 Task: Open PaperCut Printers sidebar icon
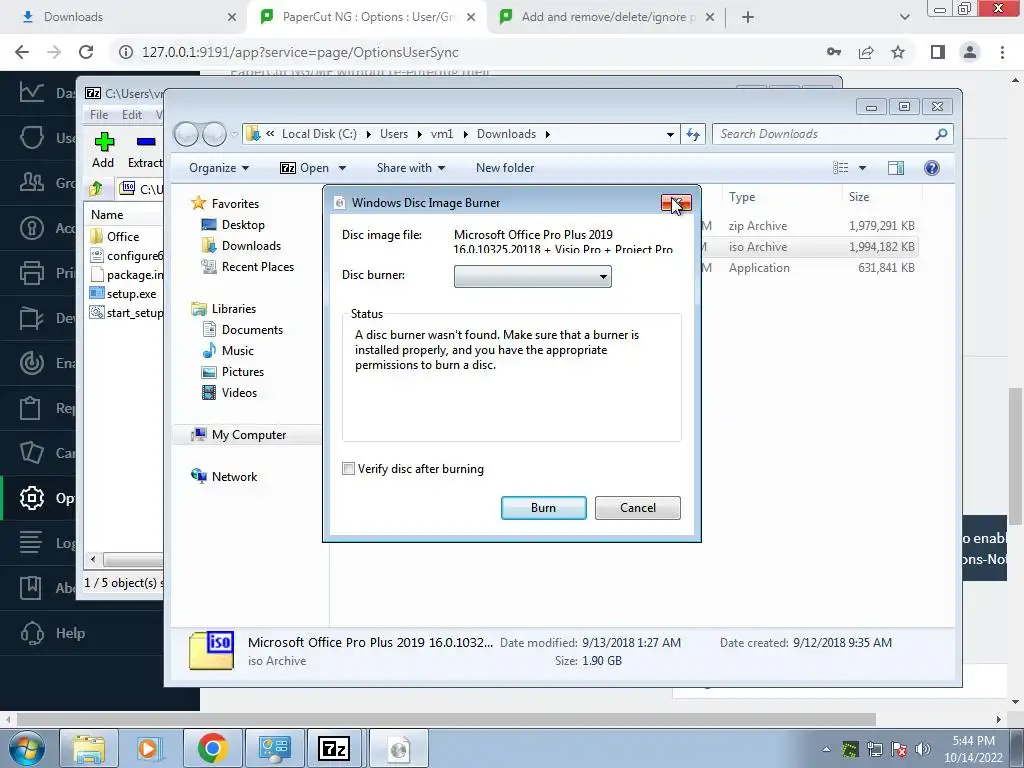pyautogui.click(x=31, y=272)
